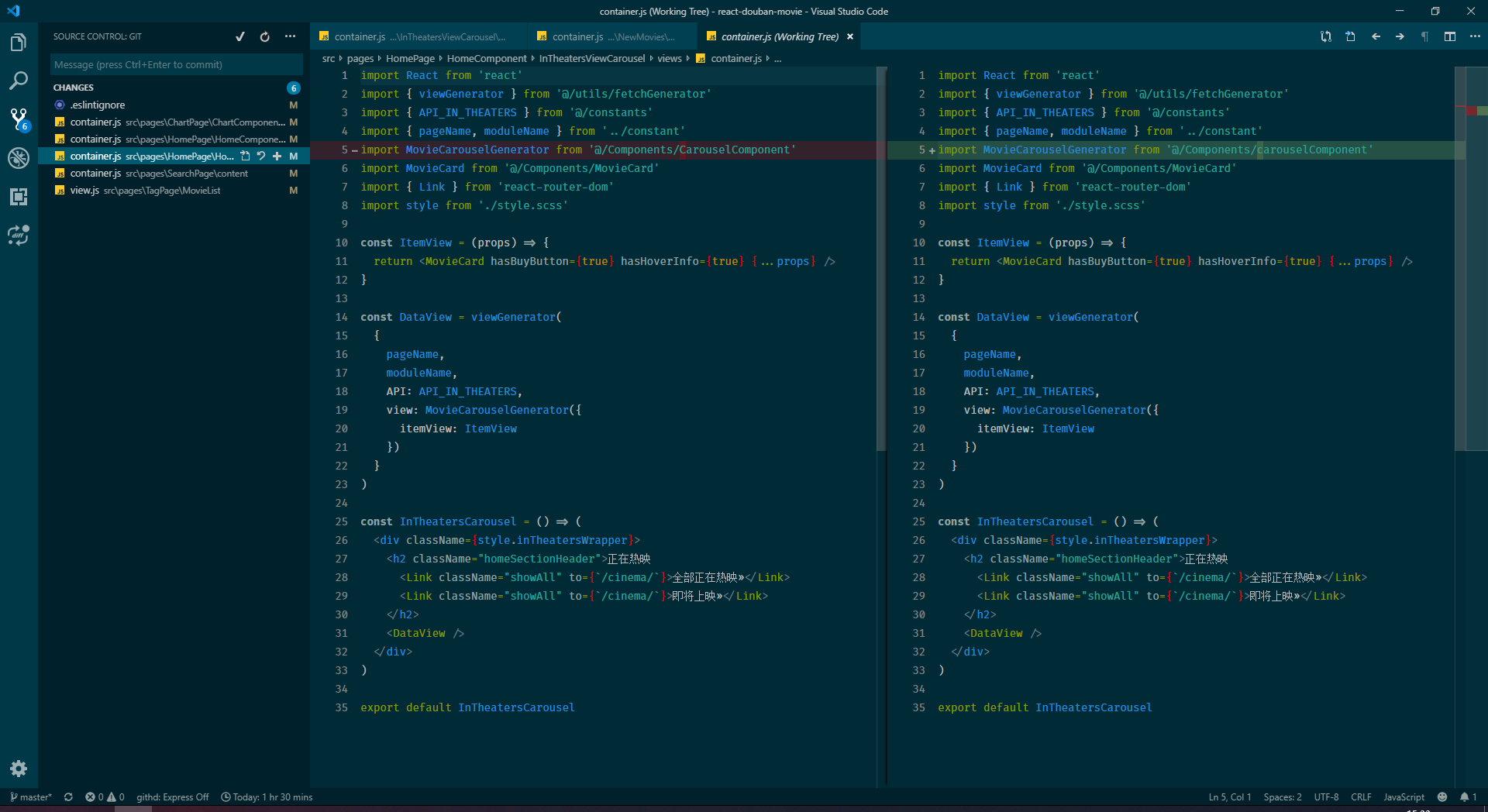Select container.js in SearchPage content

(x=174, y=173)
